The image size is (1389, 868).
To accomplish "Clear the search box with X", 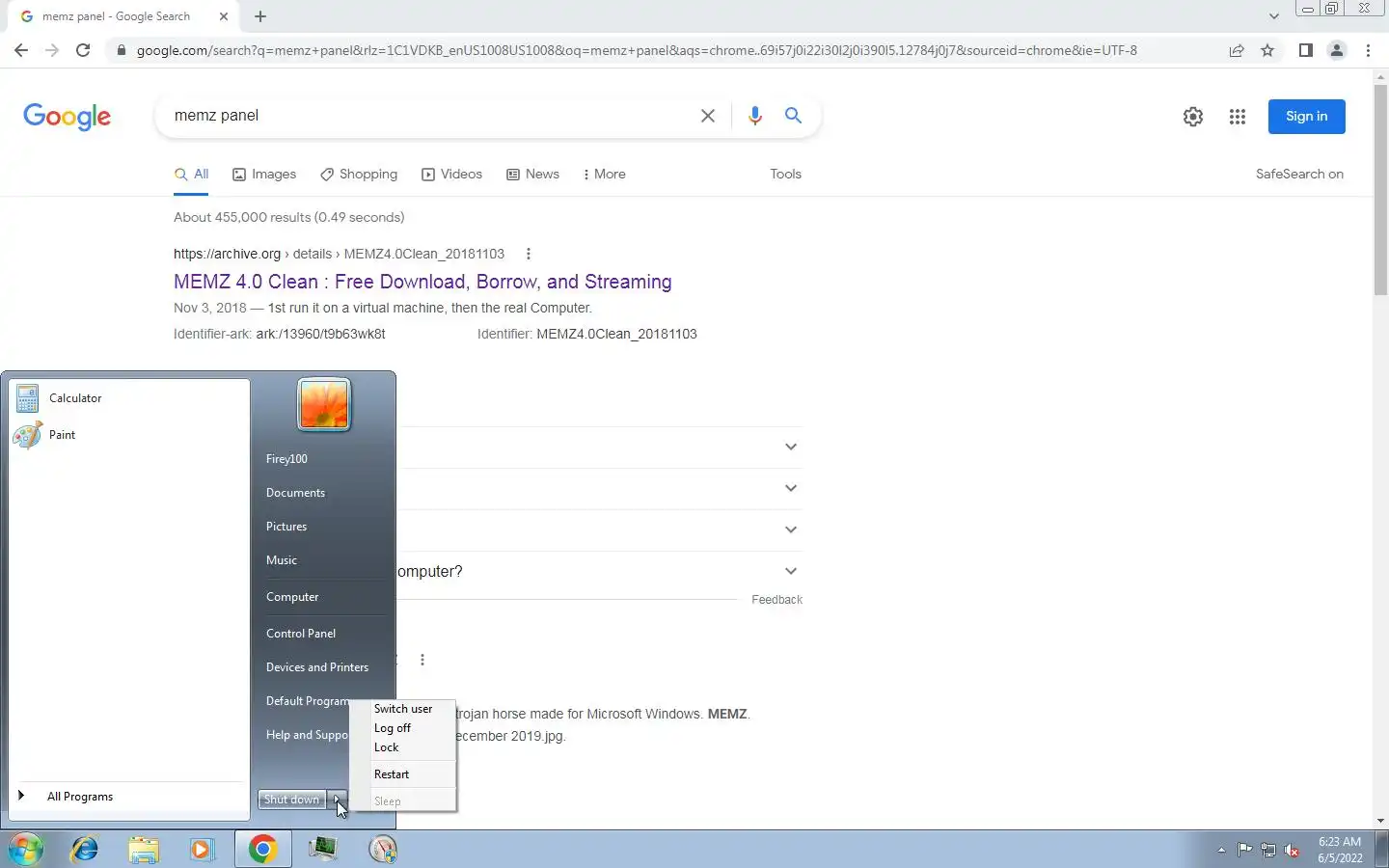I will pyautogui.click(x=707, y=116).
